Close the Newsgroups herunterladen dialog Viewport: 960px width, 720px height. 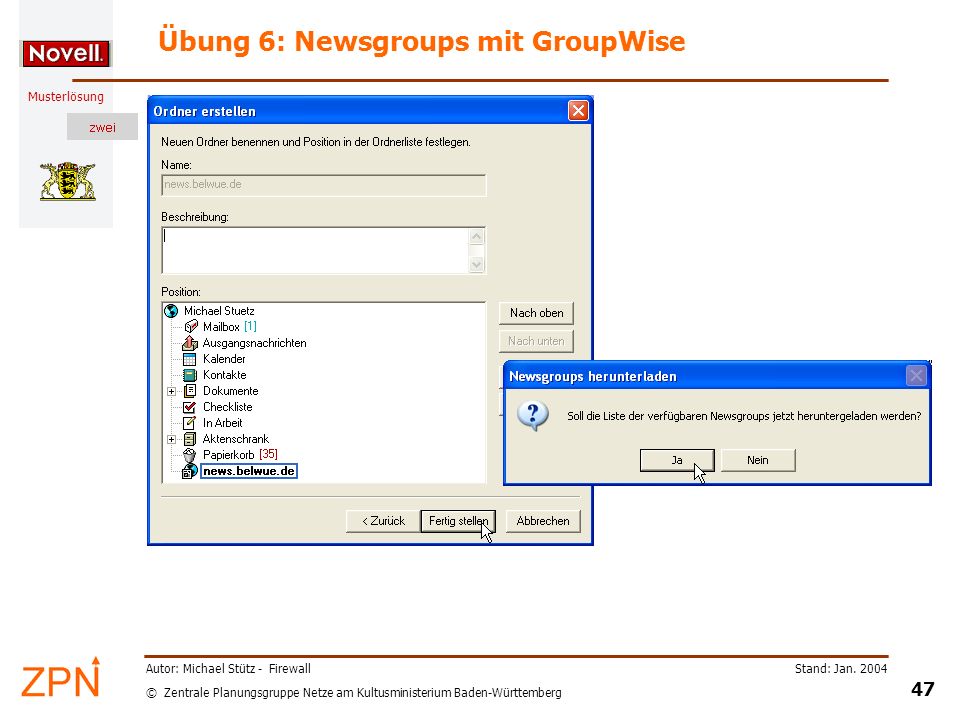click(x=916, y=375)
